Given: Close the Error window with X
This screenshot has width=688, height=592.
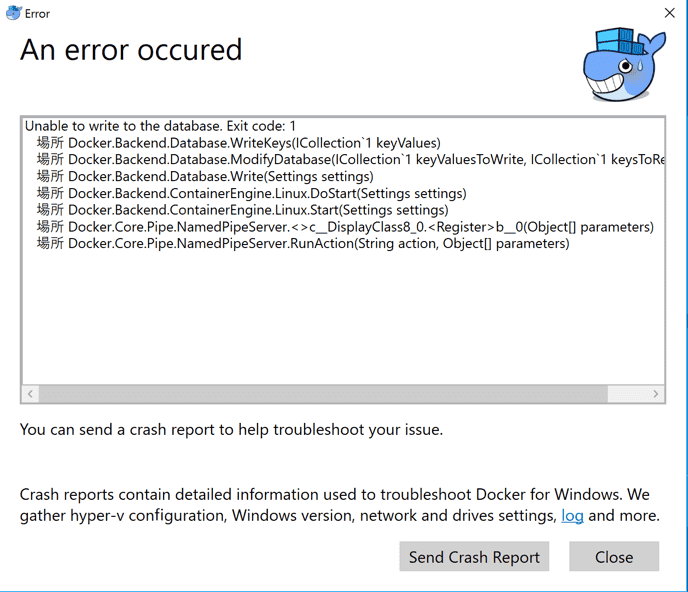Looking at the screenshot, I should pyautogui.click(x=669, y=14).
